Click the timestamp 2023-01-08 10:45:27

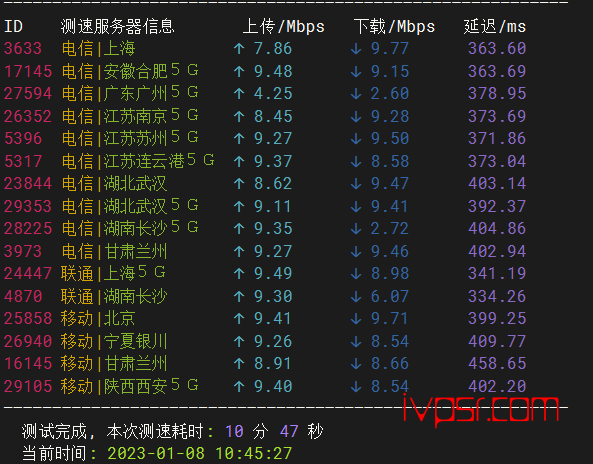[200, 453]
